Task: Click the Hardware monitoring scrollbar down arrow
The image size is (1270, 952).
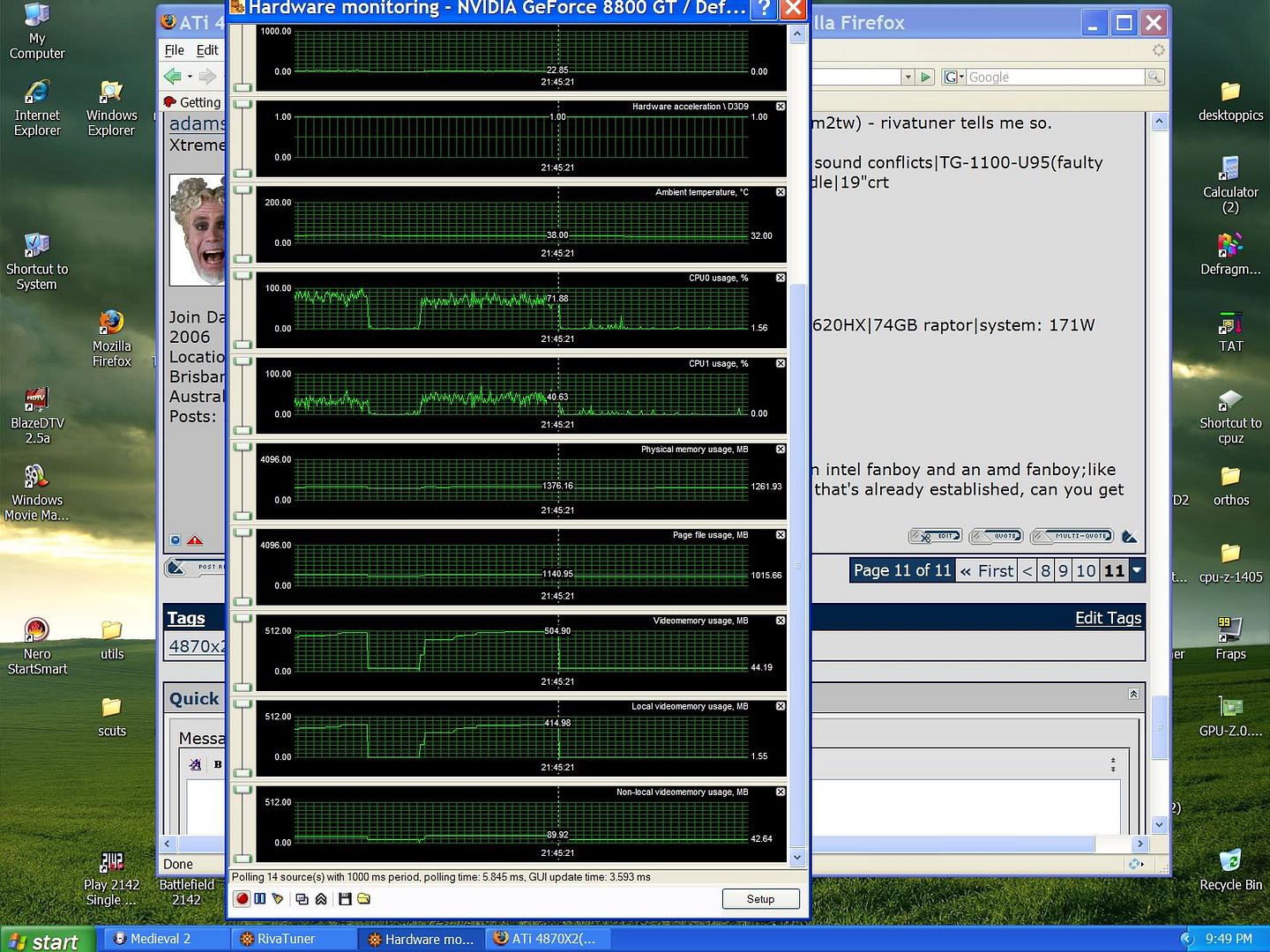Action: click(x=797, y=857)
